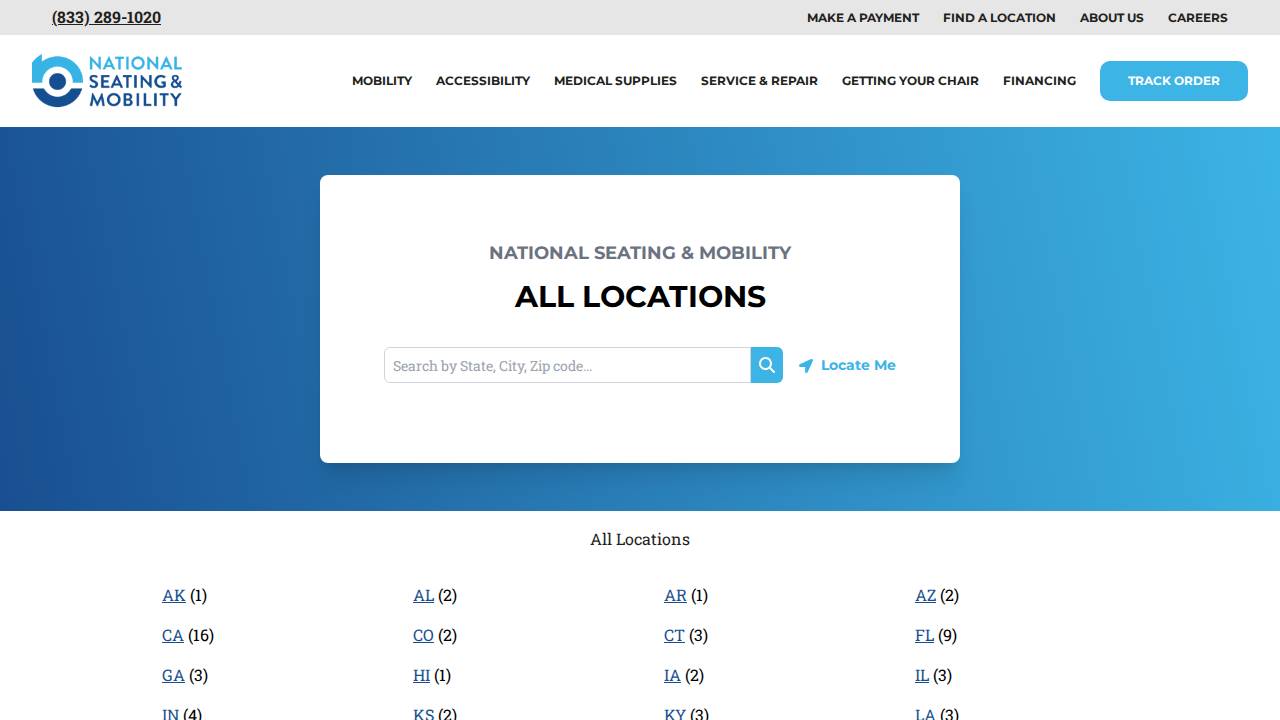1280x720 pixels.
Task: Click the Locate Me navigation arrow icon
Action: click(807, 365)
